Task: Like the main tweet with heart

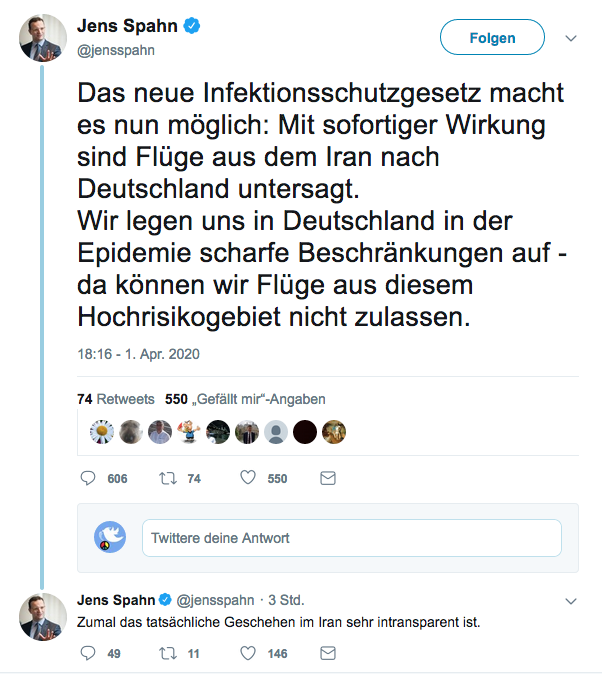Action: [x=248, y=479]
